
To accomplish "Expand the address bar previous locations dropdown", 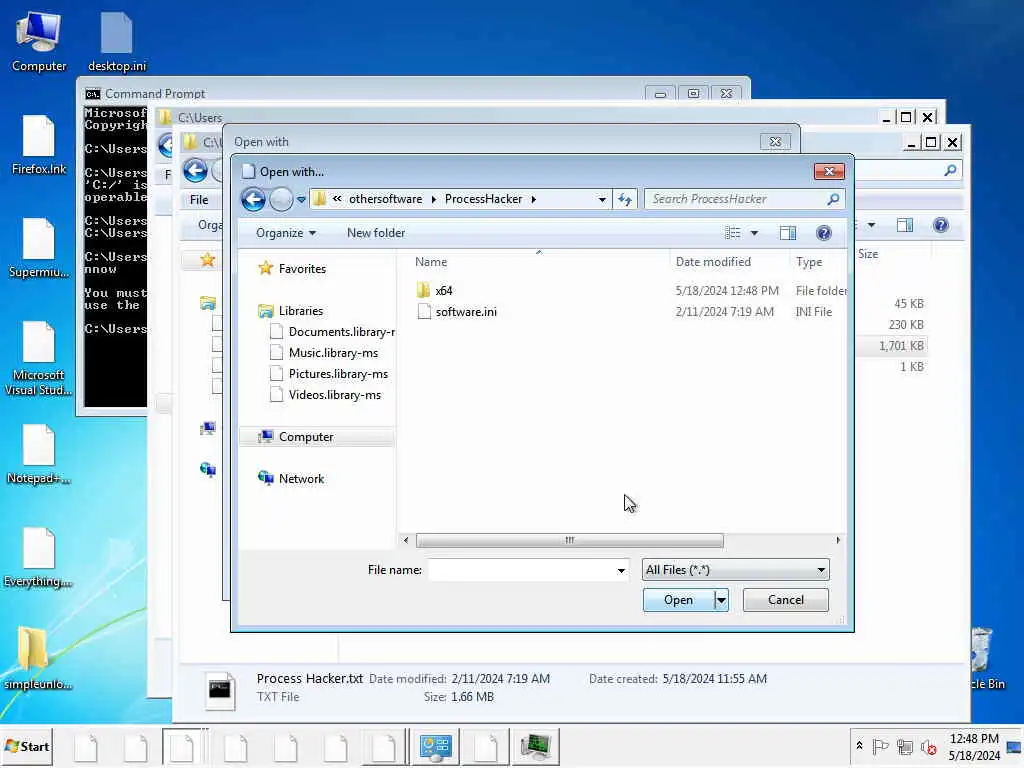I will point(601,199).
